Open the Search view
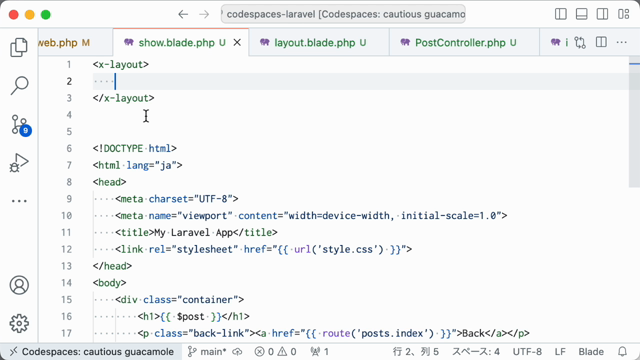The width and height of the screenshot is (640, 360). pos(19,85)
